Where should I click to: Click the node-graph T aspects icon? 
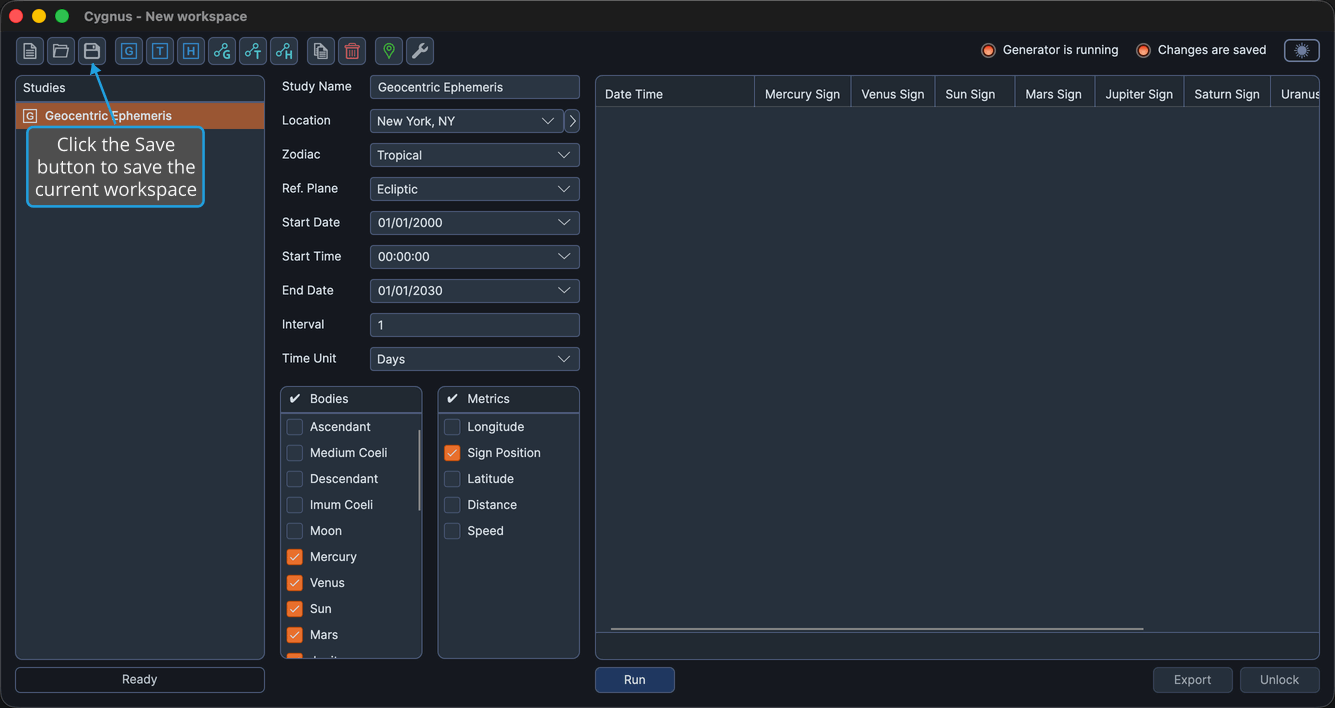click(253, 51)
